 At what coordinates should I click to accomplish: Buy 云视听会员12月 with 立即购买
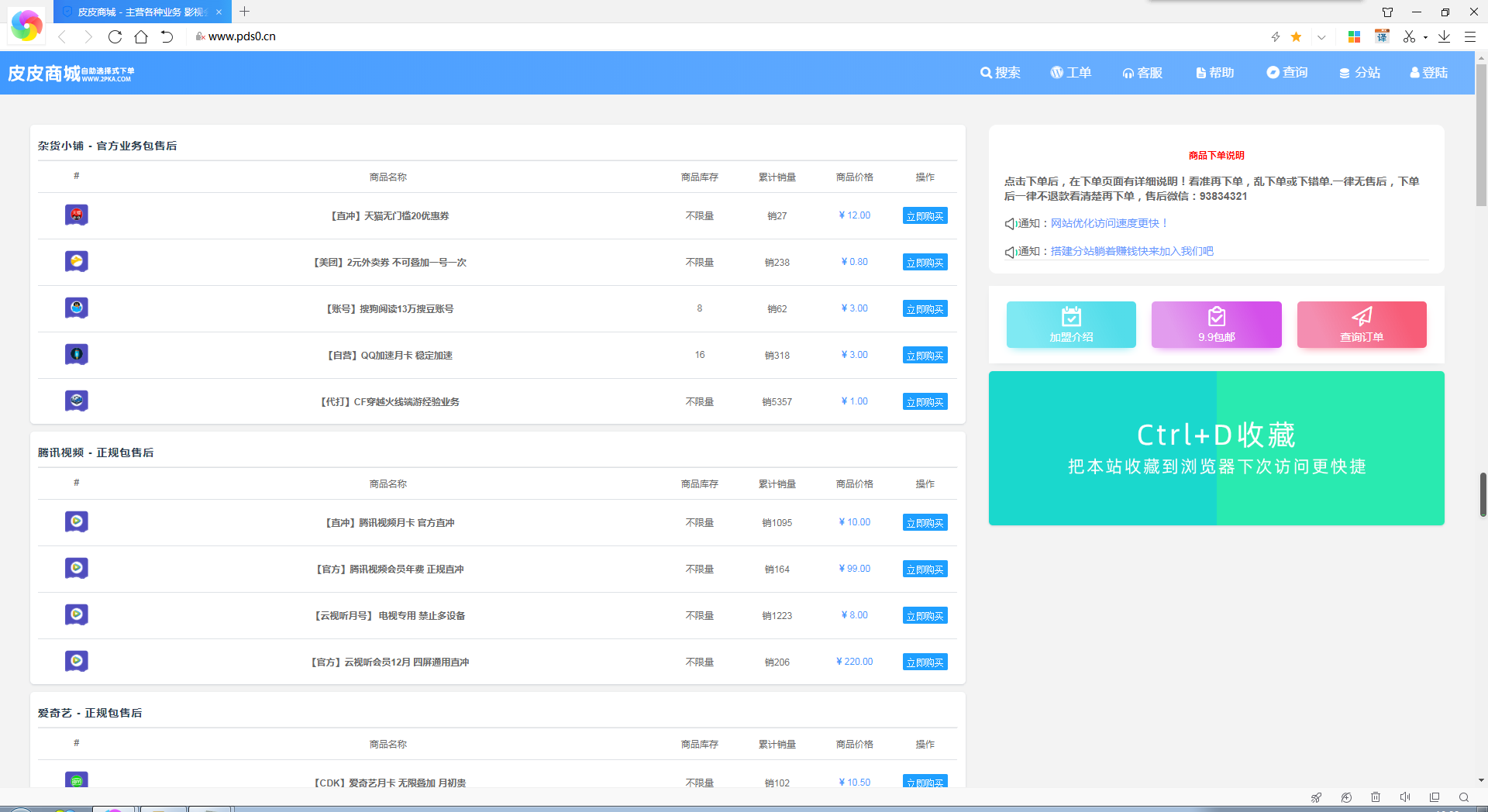925,662
